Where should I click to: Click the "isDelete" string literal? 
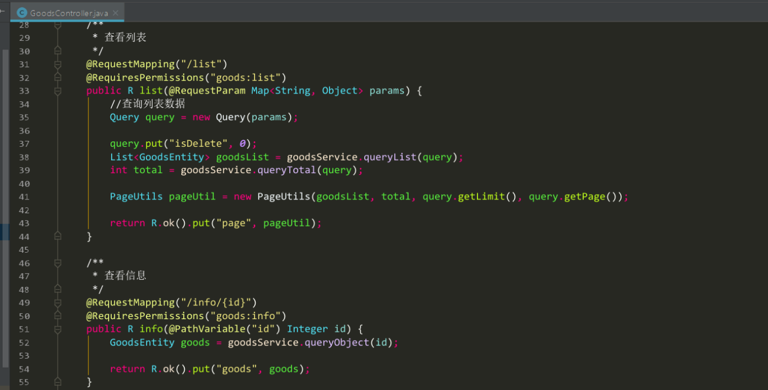pos(198,144)
